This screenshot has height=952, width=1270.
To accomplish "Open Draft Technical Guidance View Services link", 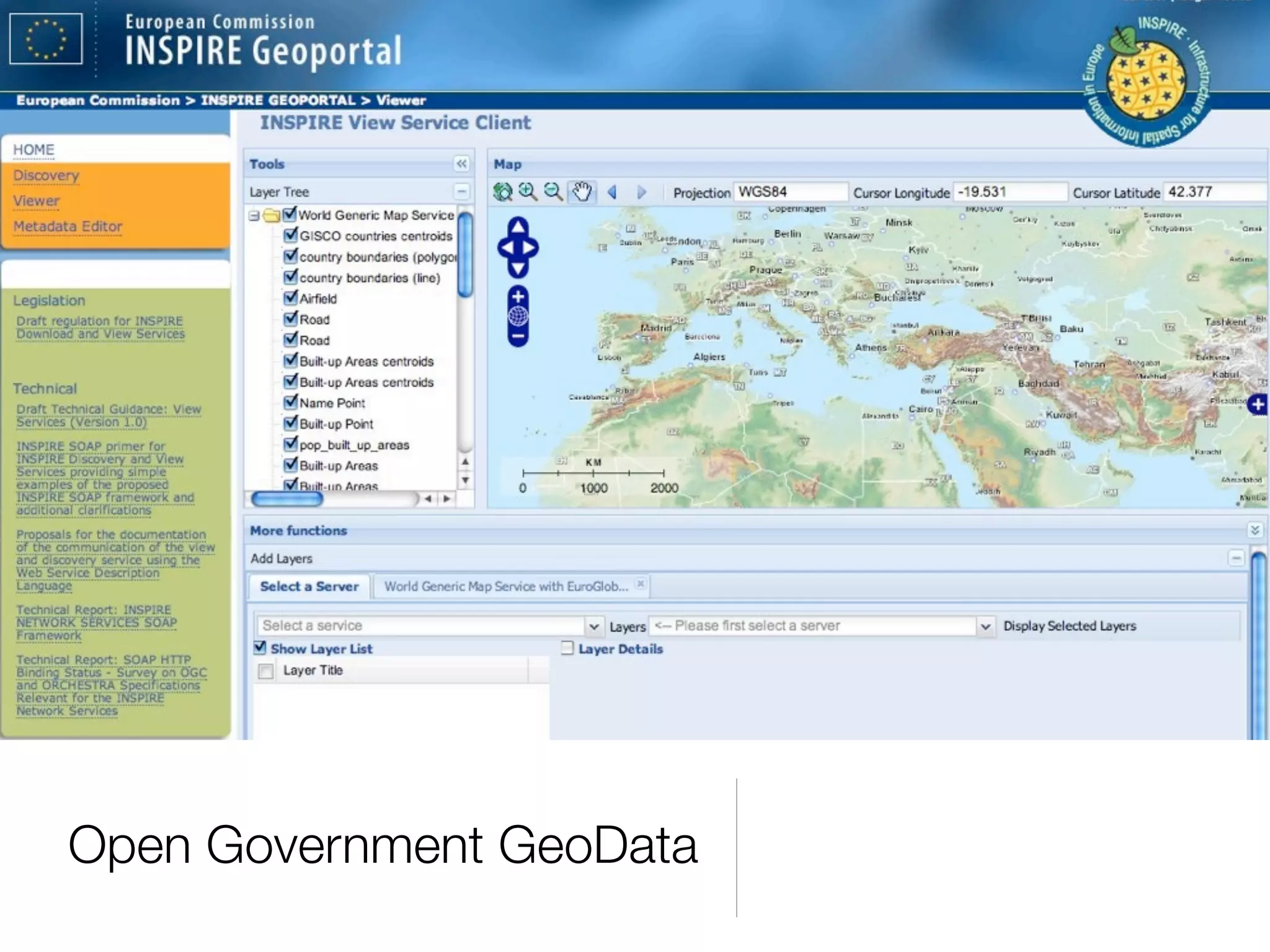I will tap(109, 416).
